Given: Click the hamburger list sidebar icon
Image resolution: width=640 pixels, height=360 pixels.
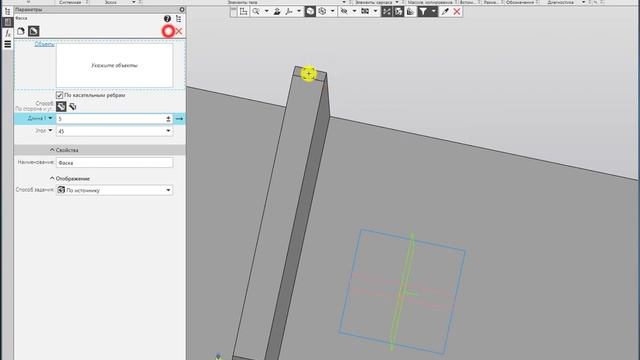Looking at the screenshot, I should (7, 44).
